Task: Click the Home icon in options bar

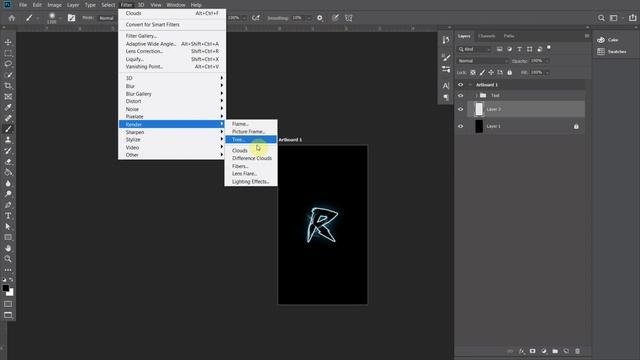Action: (x=12, y=18)
